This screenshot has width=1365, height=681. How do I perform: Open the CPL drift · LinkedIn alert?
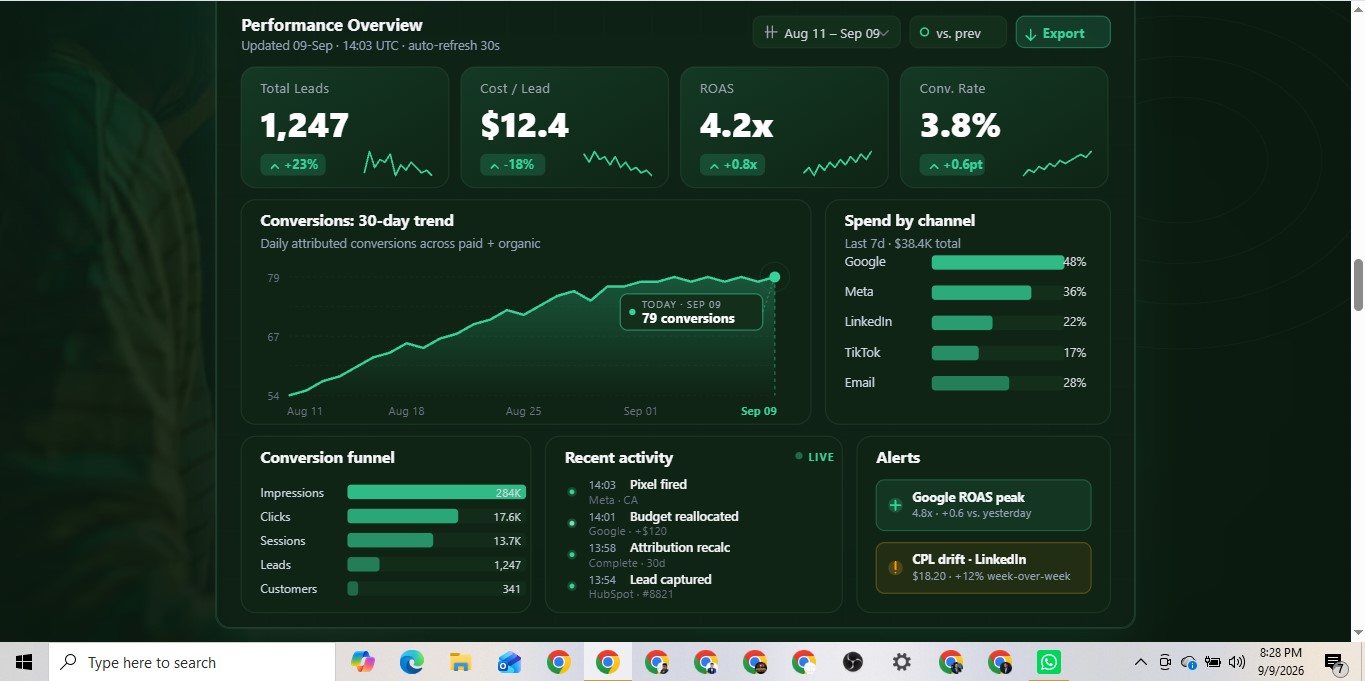point(983,568)
